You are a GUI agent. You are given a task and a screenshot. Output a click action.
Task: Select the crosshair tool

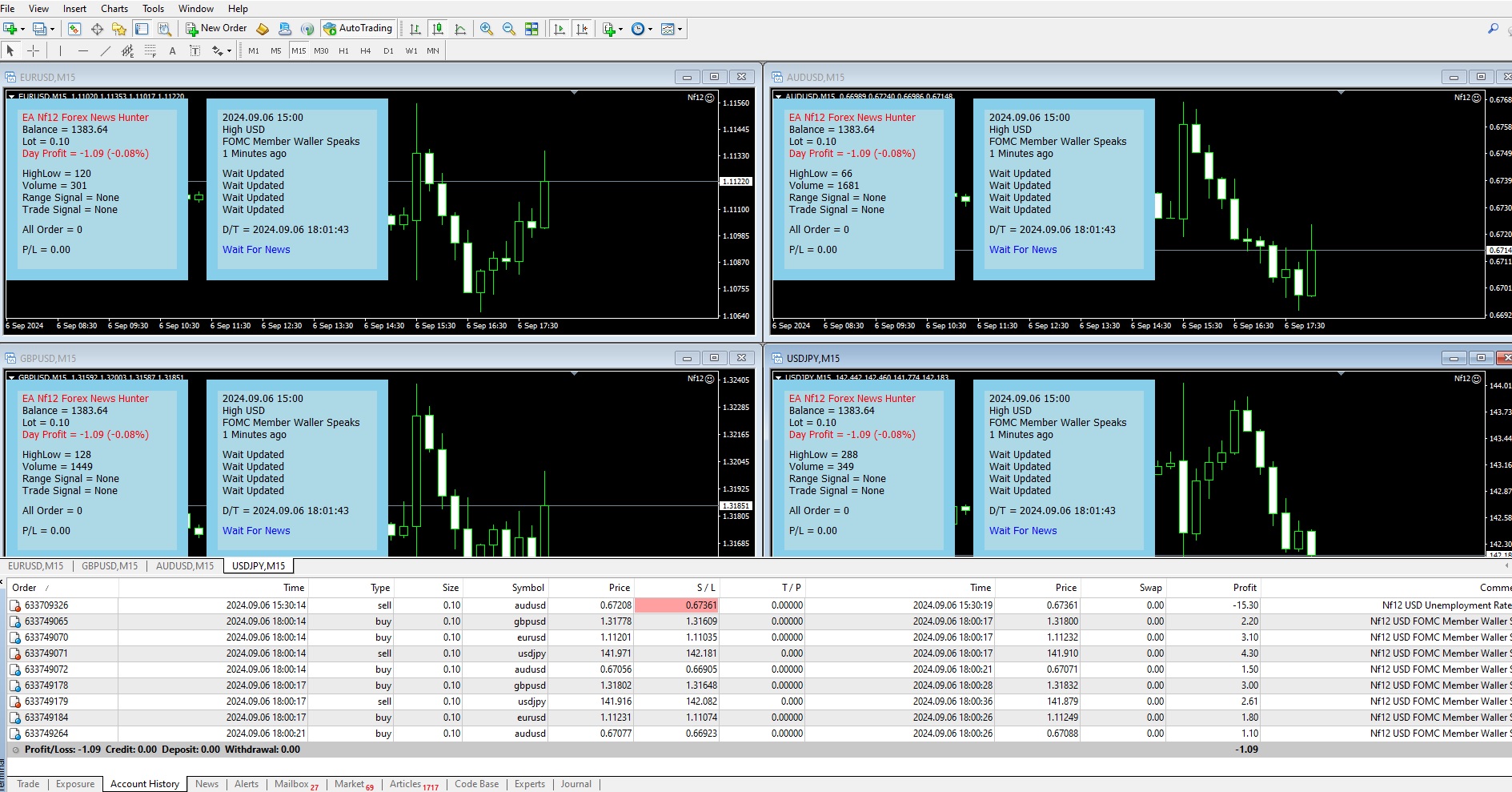pyautogui.click(x=33, y=50)
